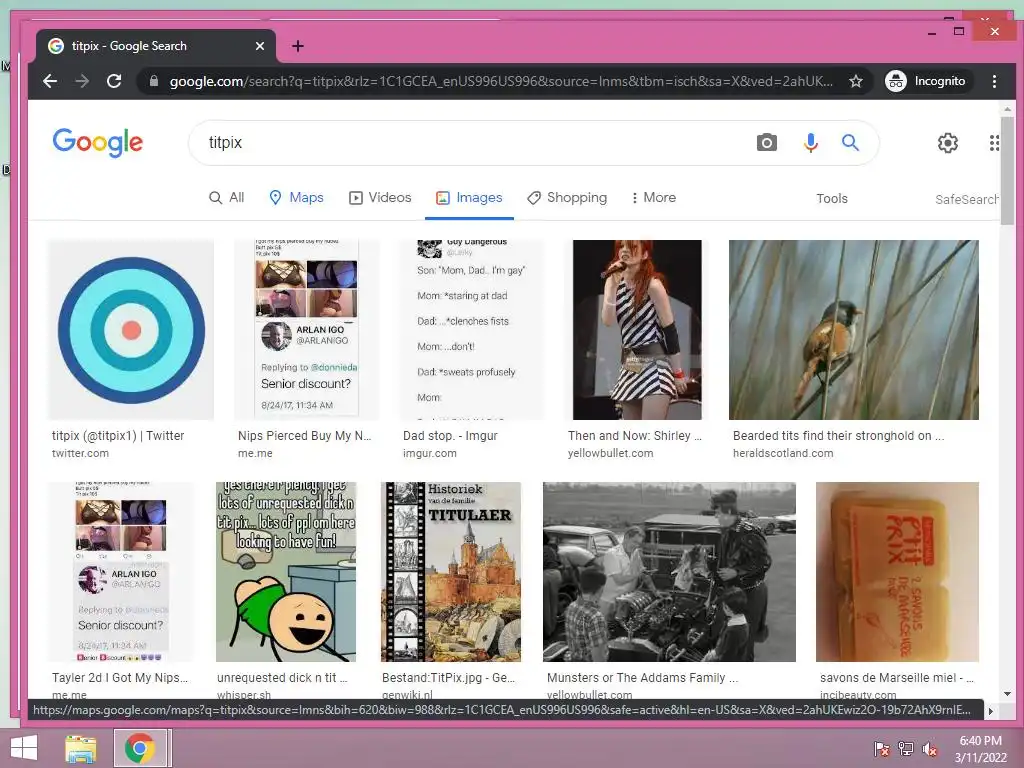Click the heraldscotland.com source text
1024x768 pixels.
(x=783, y=453)
